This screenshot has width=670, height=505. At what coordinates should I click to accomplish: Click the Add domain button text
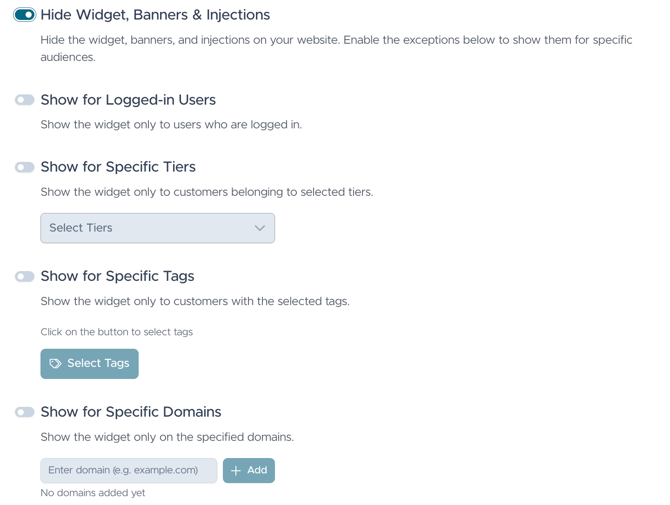(257, 470)
